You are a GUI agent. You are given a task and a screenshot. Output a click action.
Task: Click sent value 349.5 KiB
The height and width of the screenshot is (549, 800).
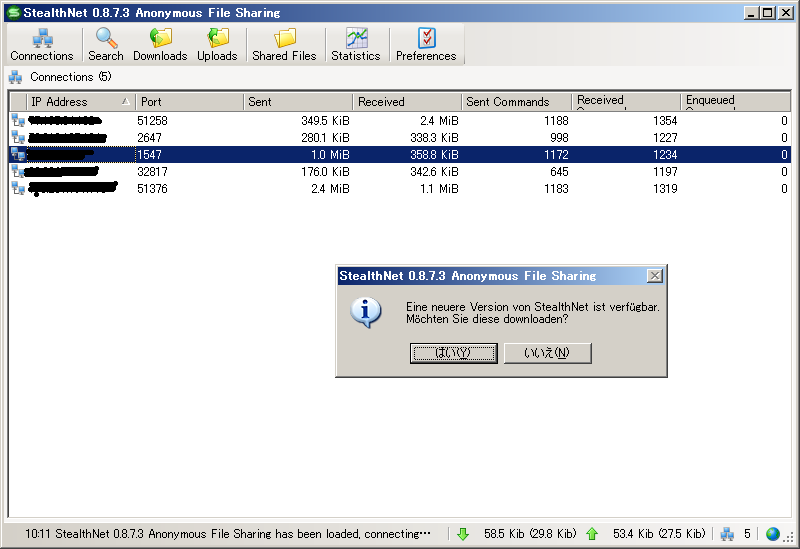click(325, 120)
